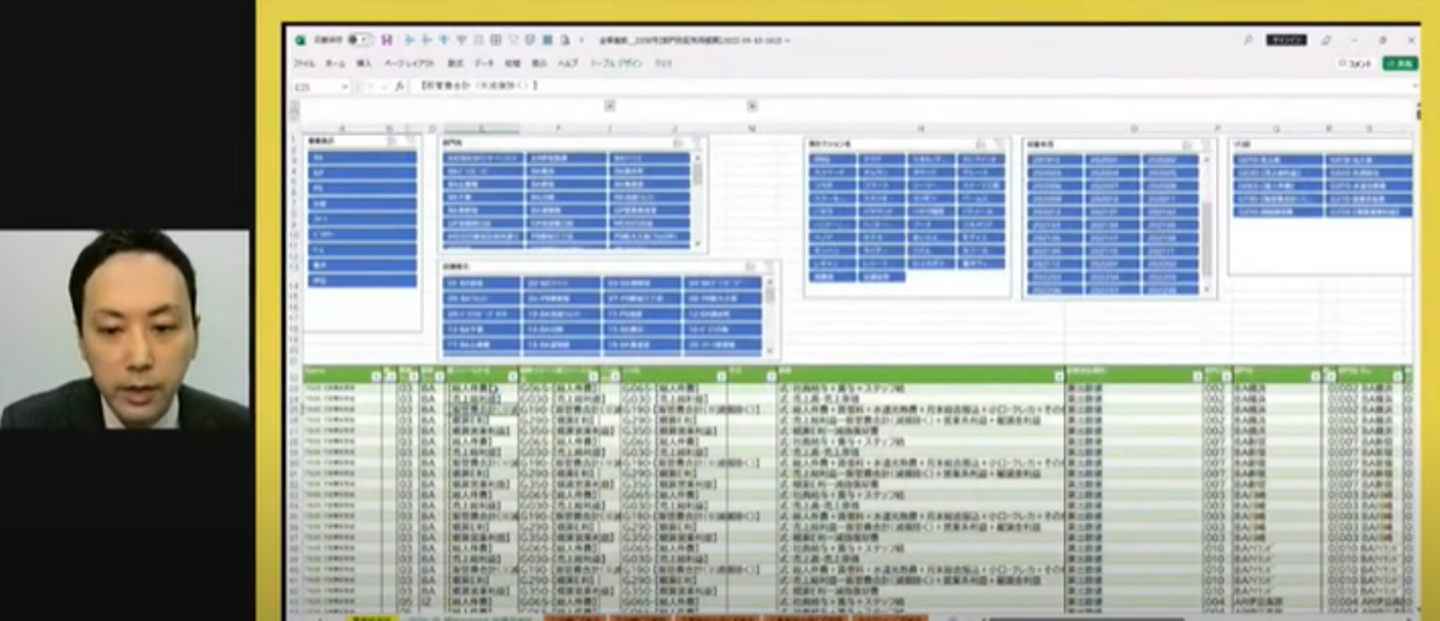Click the pen icon beside the sign-in button
1440x621 pixels.
coord(1326,40)
